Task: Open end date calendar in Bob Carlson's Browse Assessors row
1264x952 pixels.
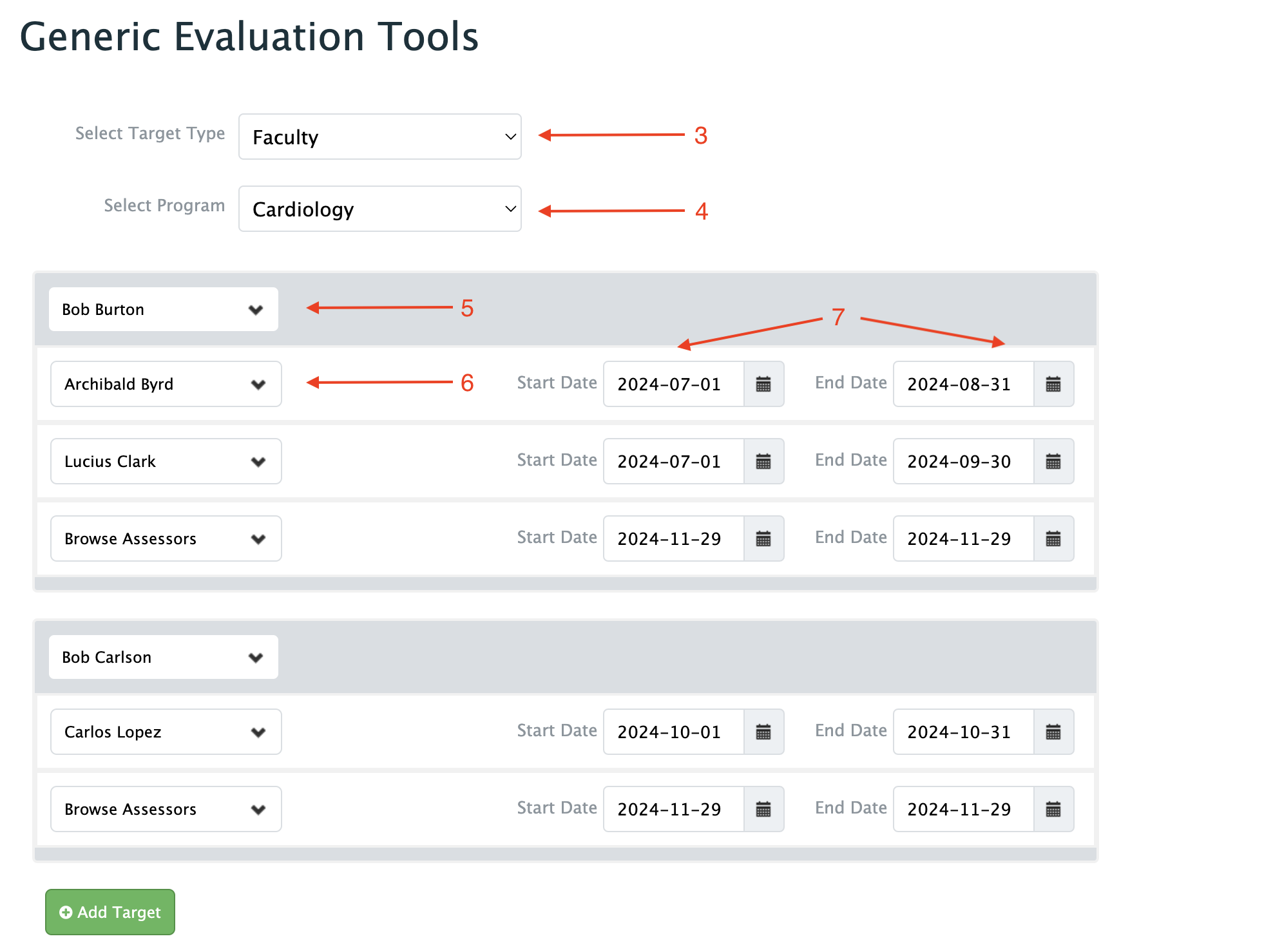Action: click(x=1053, y=810)
